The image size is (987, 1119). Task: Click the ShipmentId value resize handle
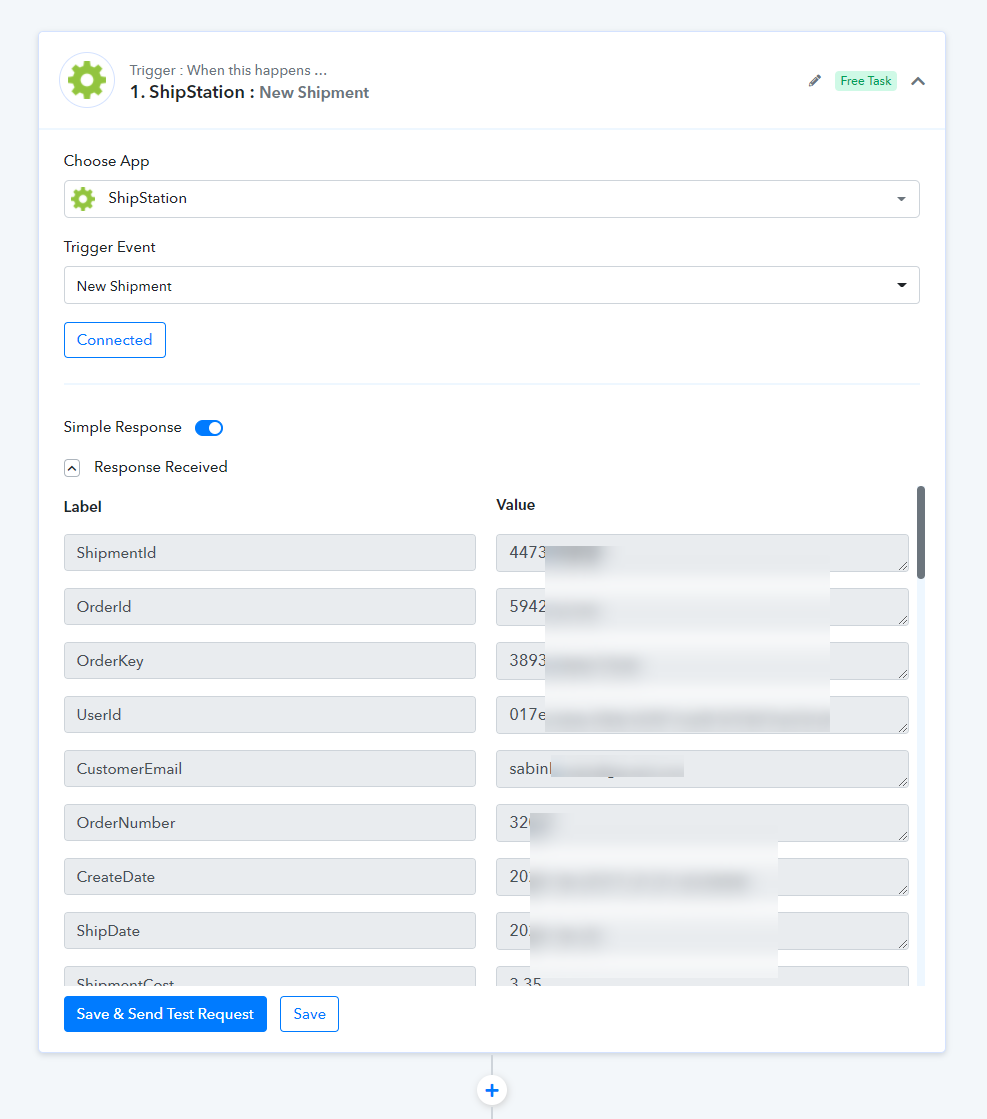tap(903, 566)
